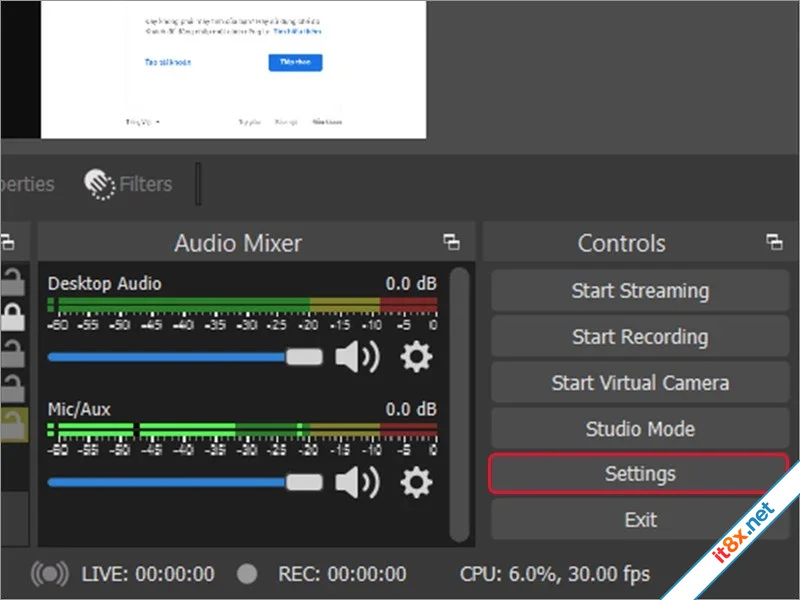Open Mic/Aux gear settings
This screenshot has height=600, width=800.
416,482
